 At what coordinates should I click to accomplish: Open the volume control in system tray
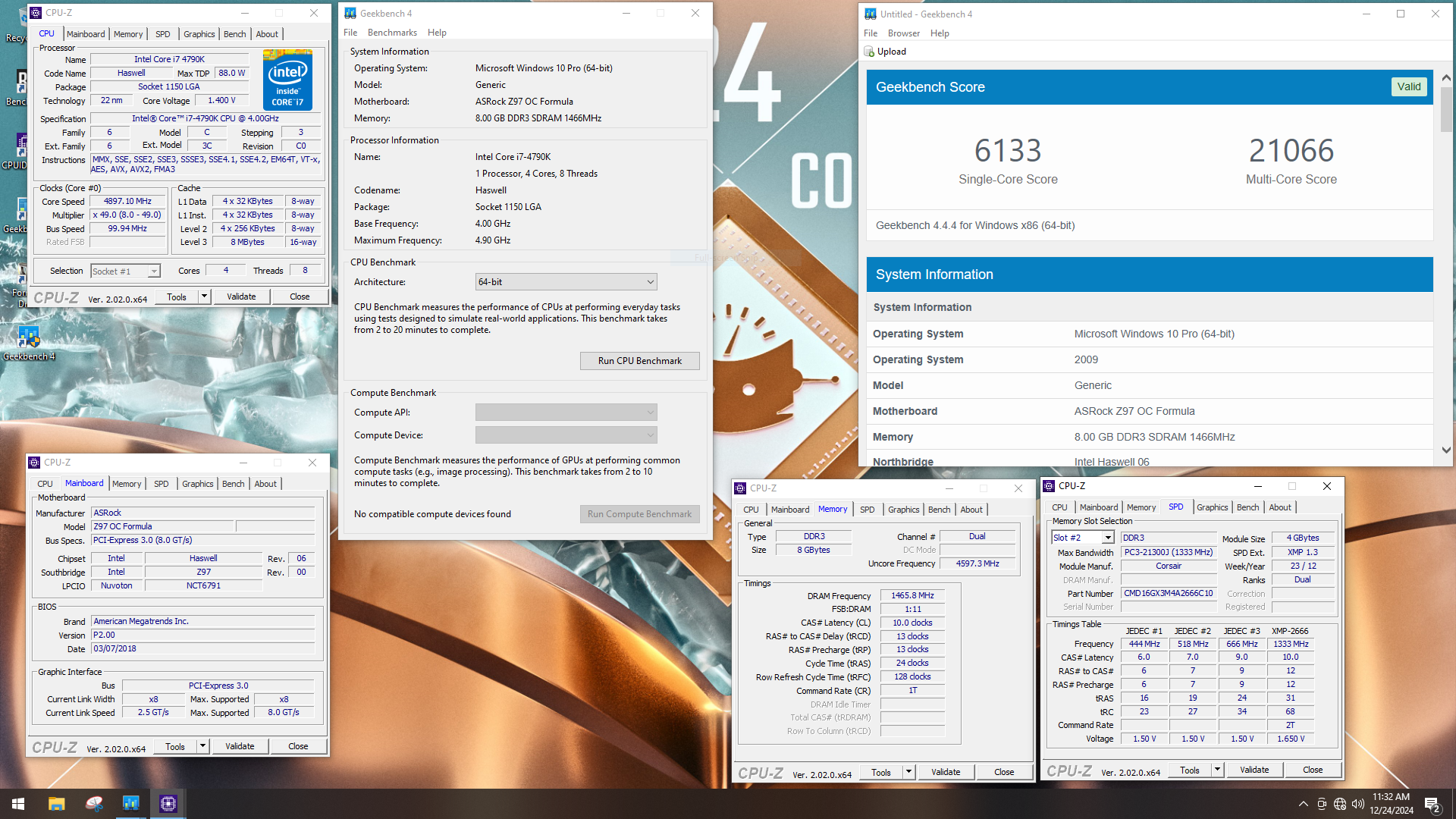(1357, 804)
